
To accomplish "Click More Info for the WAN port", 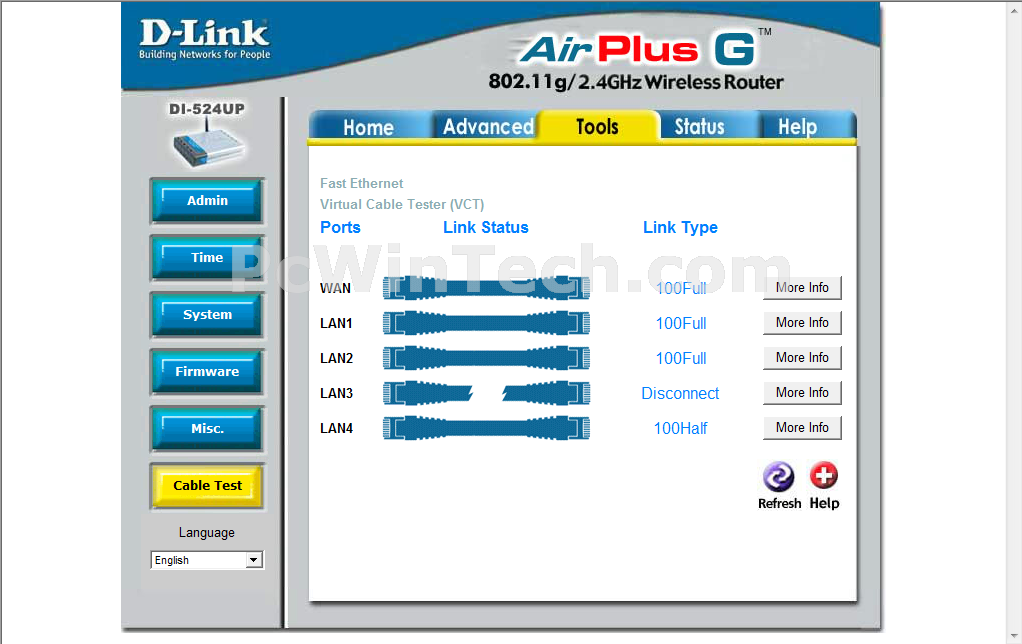I will (x=802, y=287).
